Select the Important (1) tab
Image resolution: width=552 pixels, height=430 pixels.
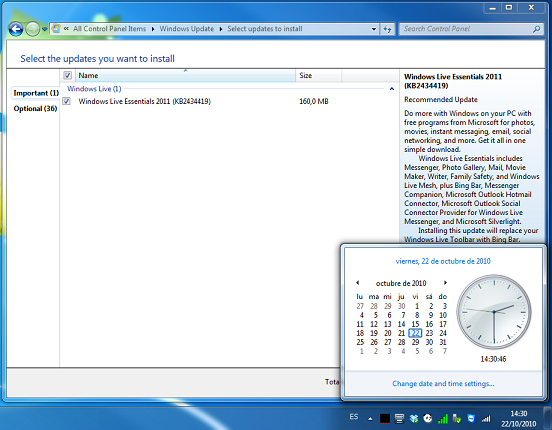(36, 93)
